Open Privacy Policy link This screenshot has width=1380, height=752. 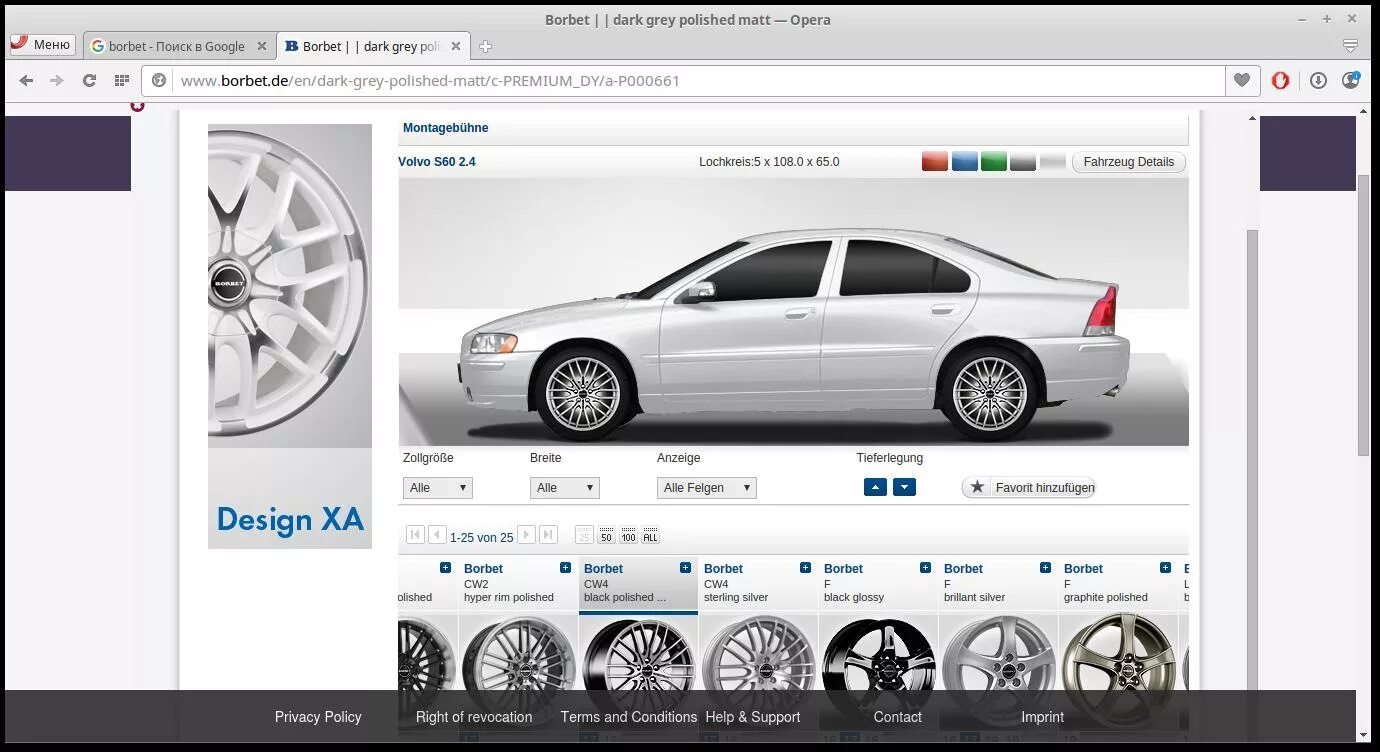[318, 717]
